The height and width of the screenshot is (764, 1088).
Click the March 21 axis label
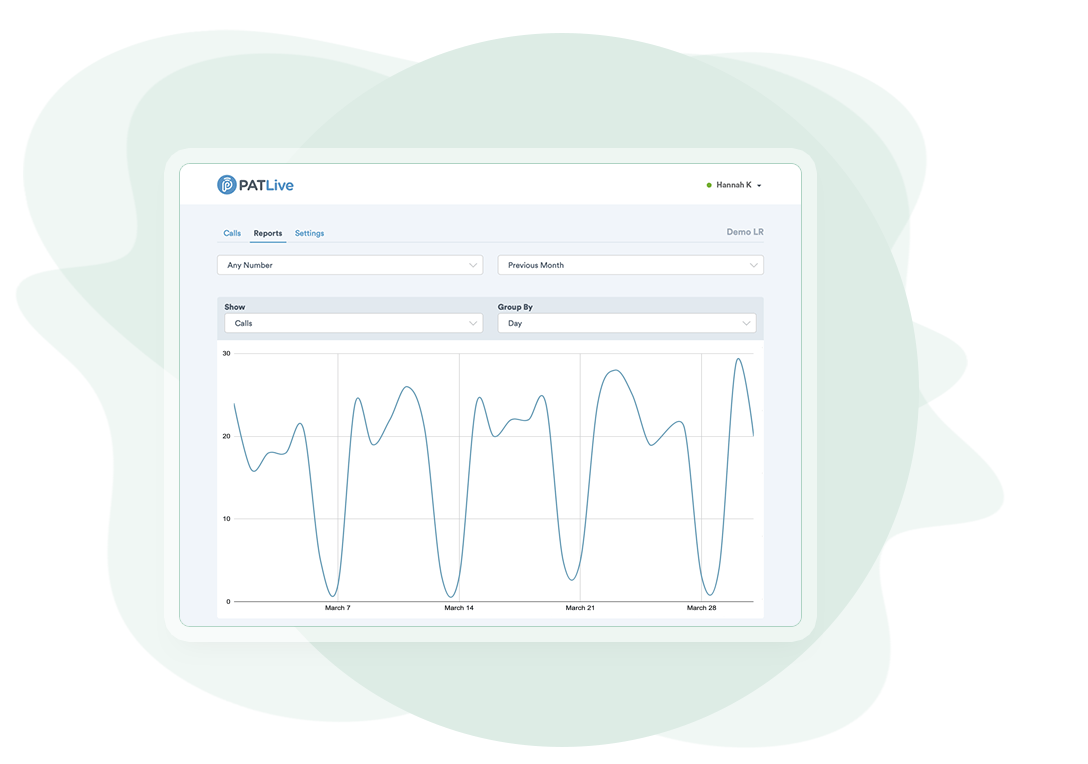580,608
